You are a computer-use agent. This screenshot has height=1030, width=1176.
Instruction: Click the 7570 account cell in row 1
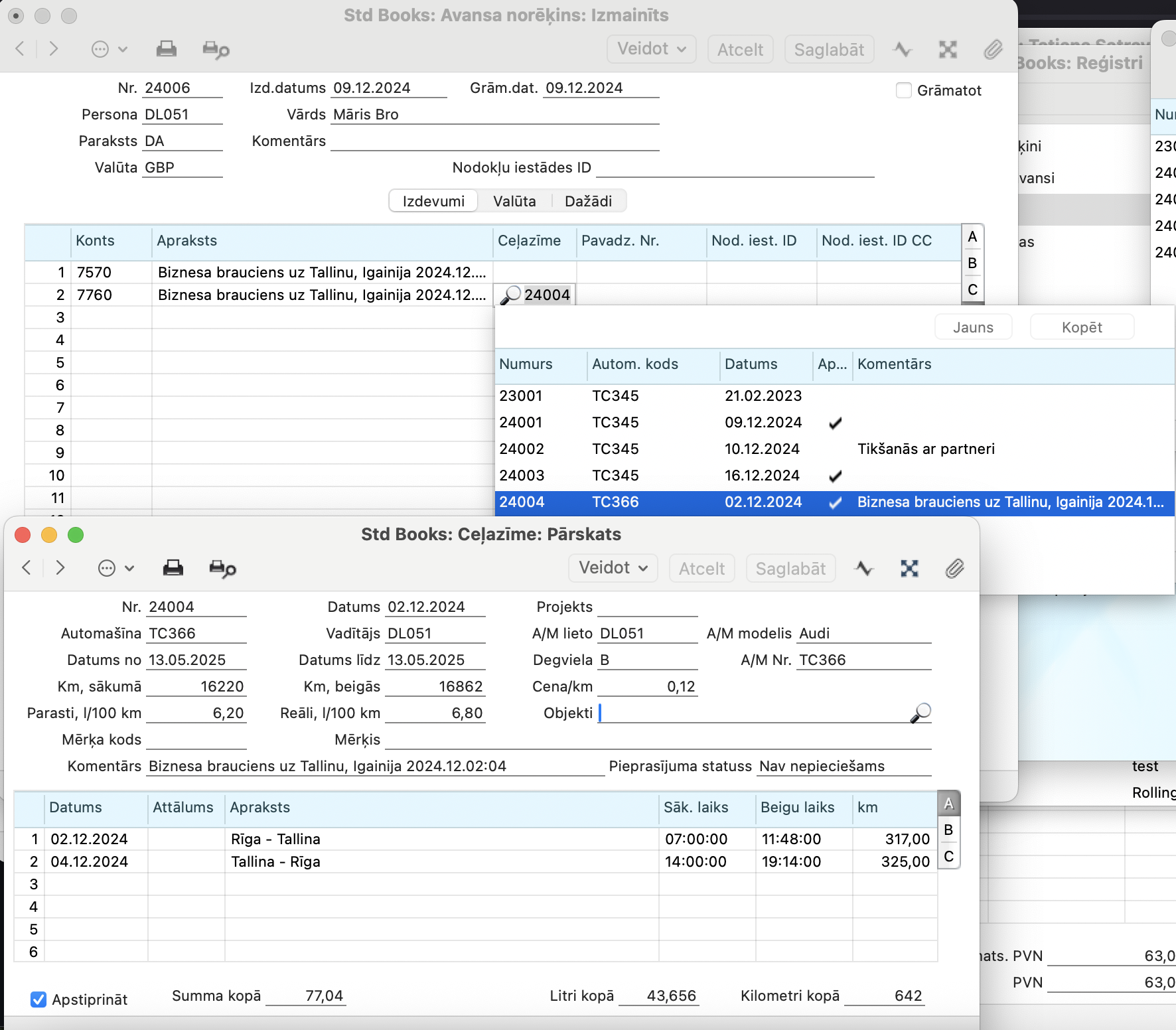tap(111, 273)
